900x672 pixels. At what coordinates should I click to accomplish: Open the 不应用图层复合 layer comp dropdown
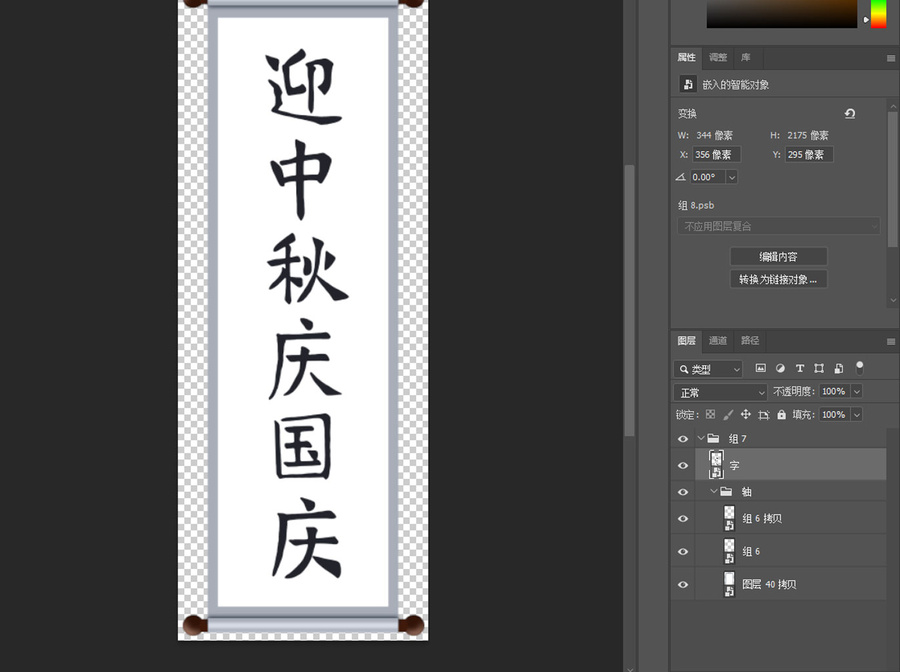(x=778, y=226)
